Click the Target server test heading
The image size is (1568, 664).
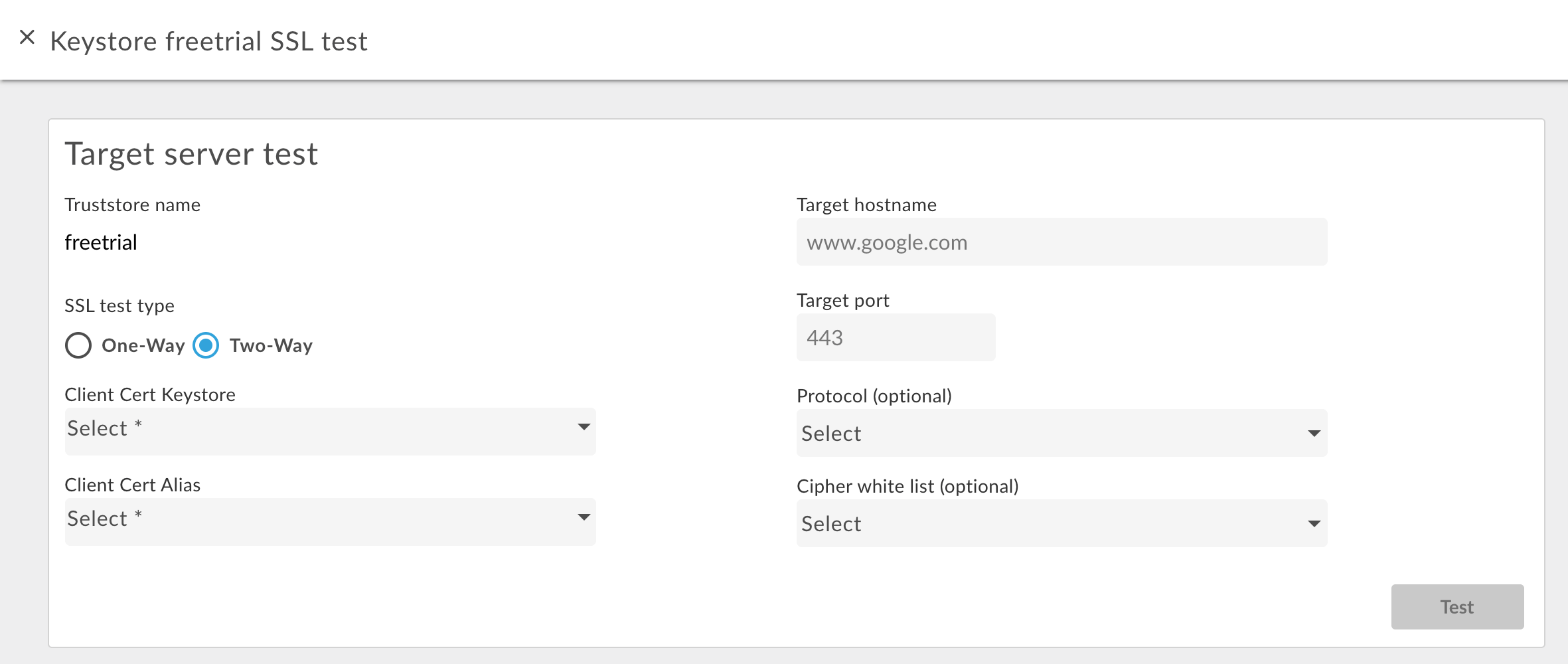(191, 153)
